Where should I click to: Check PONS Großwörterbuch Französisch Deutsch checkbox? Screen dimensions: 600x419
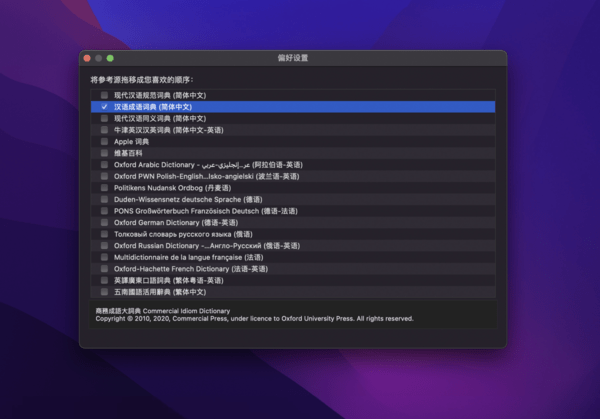click(x=104, y=211)
